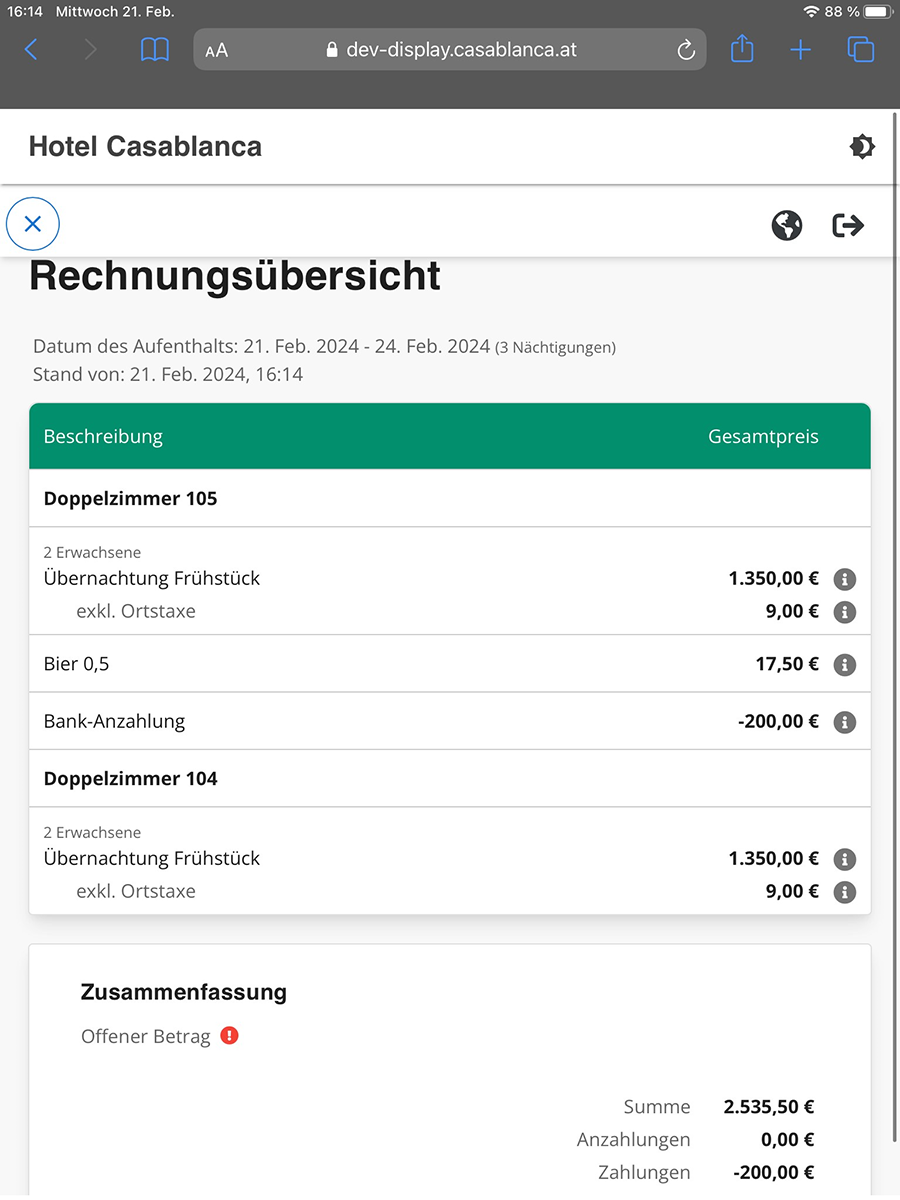This screenshot has height=1200, width=900.
Task: Open info for Bier 0,5 charge
Action: click(845, 665)
